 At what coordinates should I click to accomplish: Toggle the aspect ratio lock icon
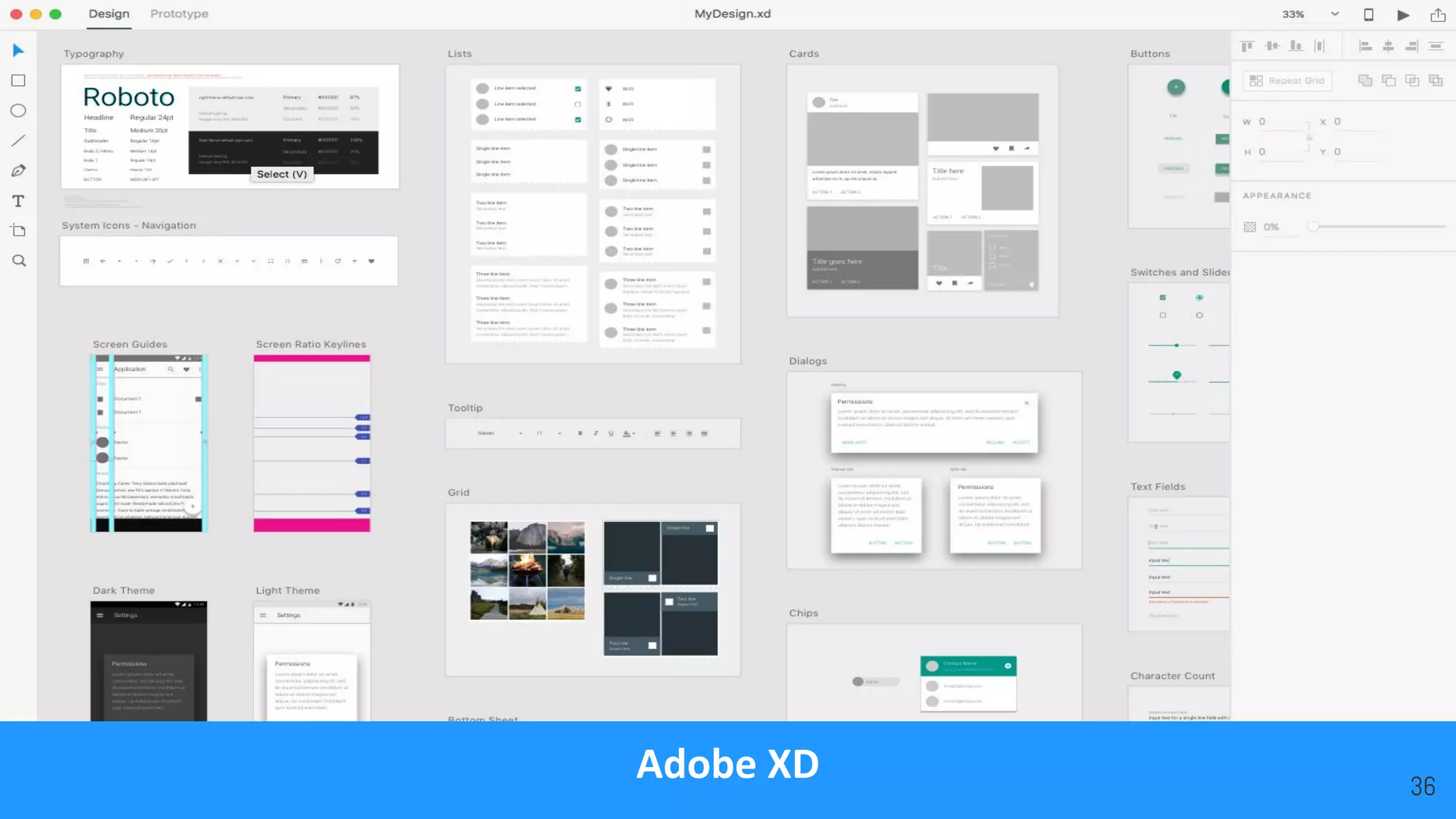(1309, 136)
